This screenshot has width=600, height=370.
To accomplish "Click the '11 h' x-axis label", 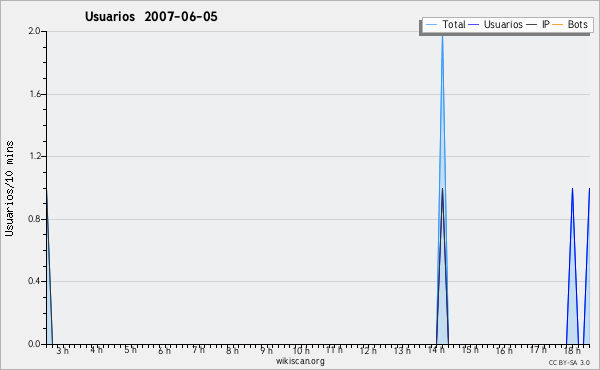I will [334, 350].
